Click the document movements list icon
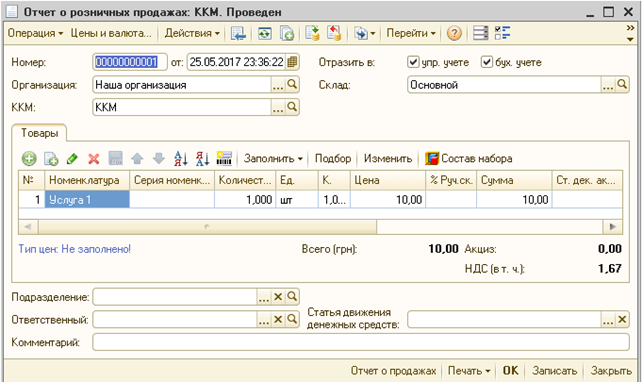The image size is (643, 382). pyautogui.click(x=481, y=33)
